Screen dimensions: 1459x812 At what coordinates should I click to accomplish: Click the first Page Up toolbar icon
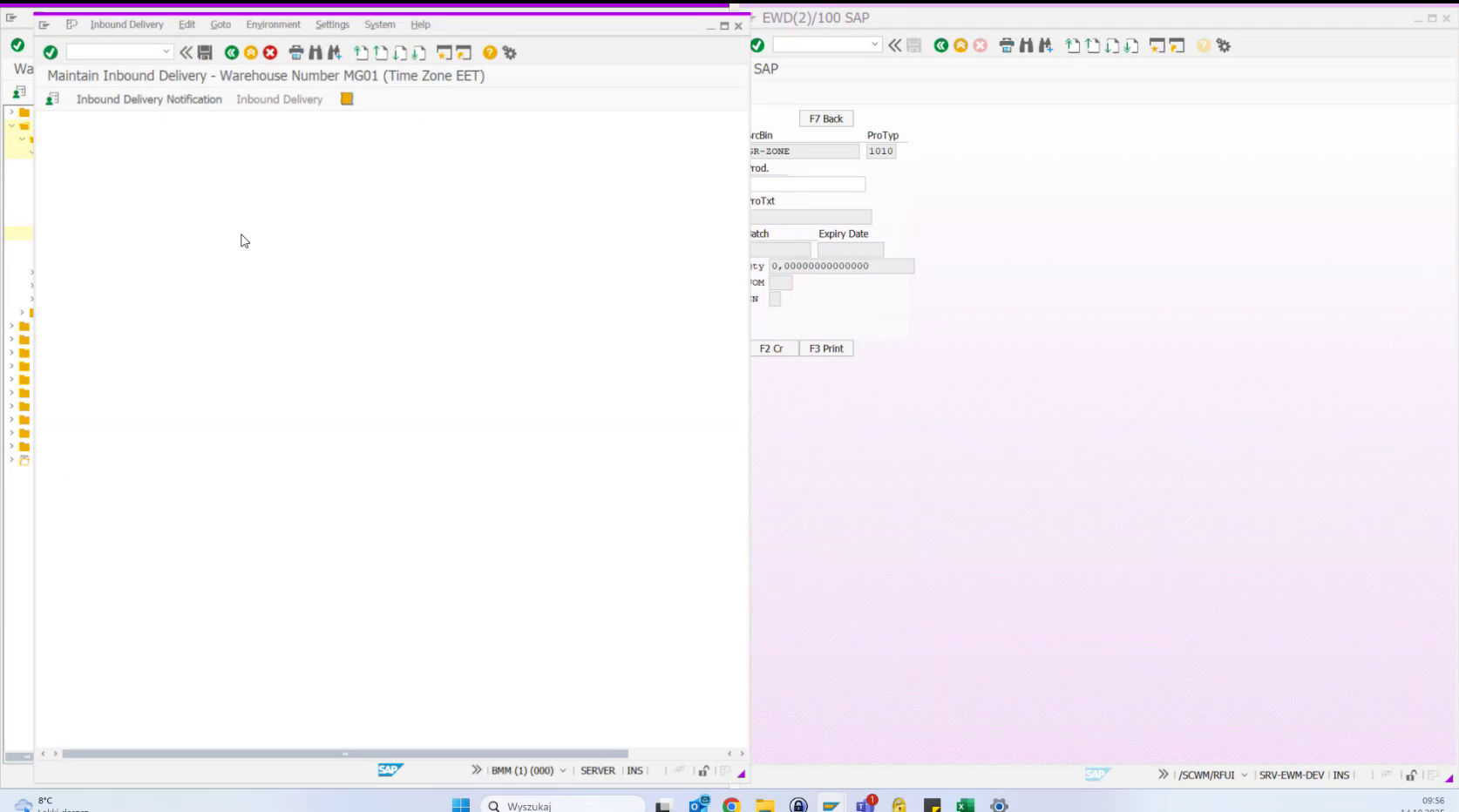point(360,52)
